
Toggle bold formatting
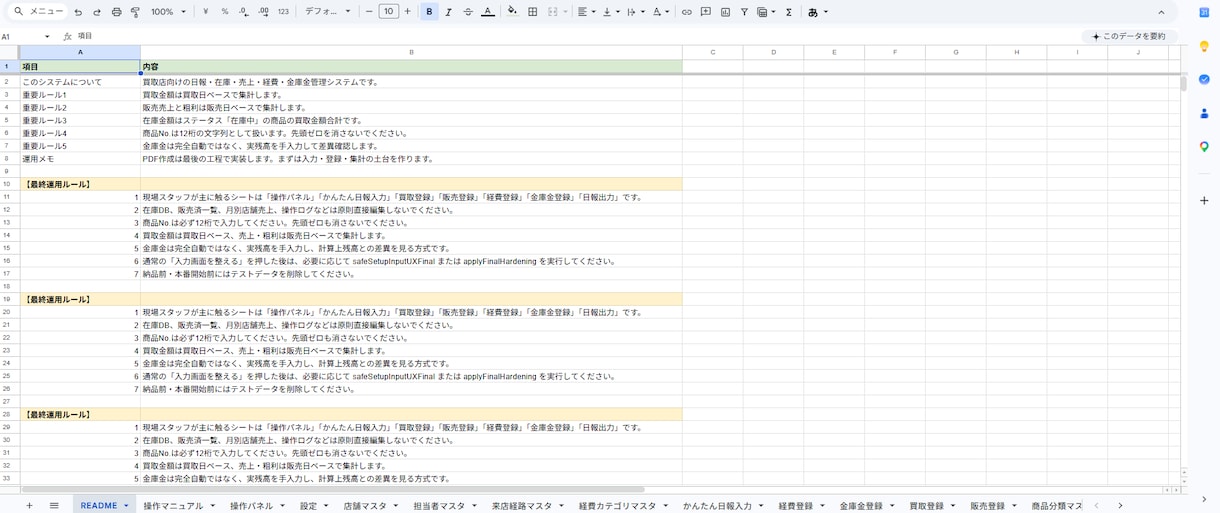tap(429, 12)
